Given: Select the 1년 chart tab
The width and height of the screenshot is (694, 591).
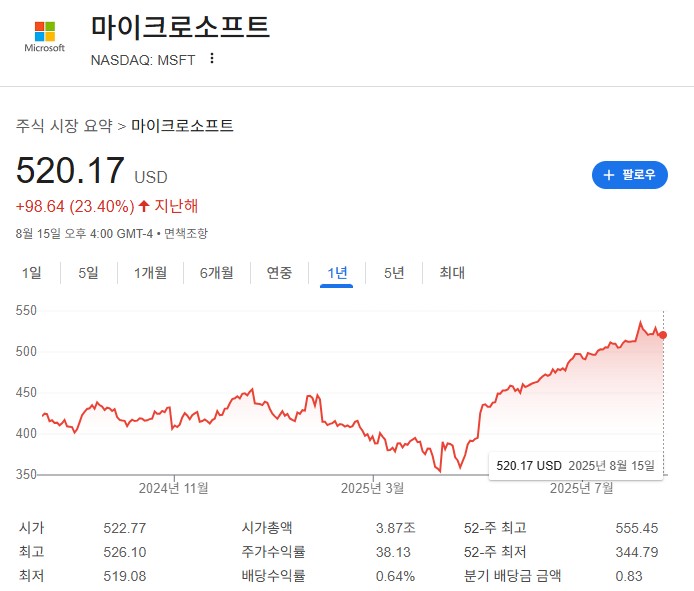Looking at the screenshot, I should click(337, 273).
